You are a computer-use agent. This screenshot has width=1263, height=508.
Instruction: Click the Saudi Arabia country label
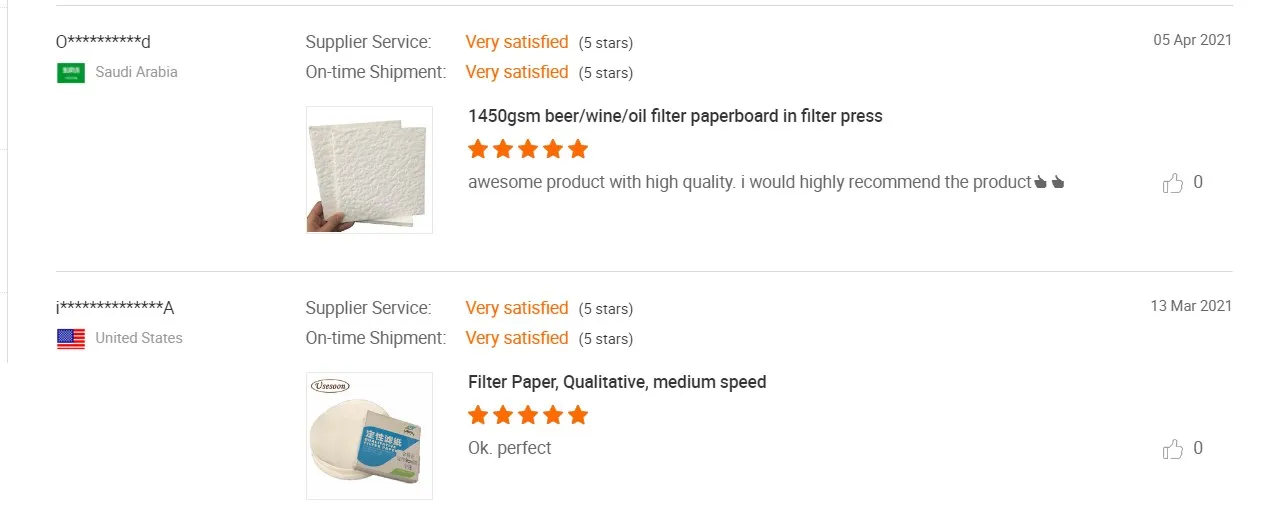pos(136,72)
